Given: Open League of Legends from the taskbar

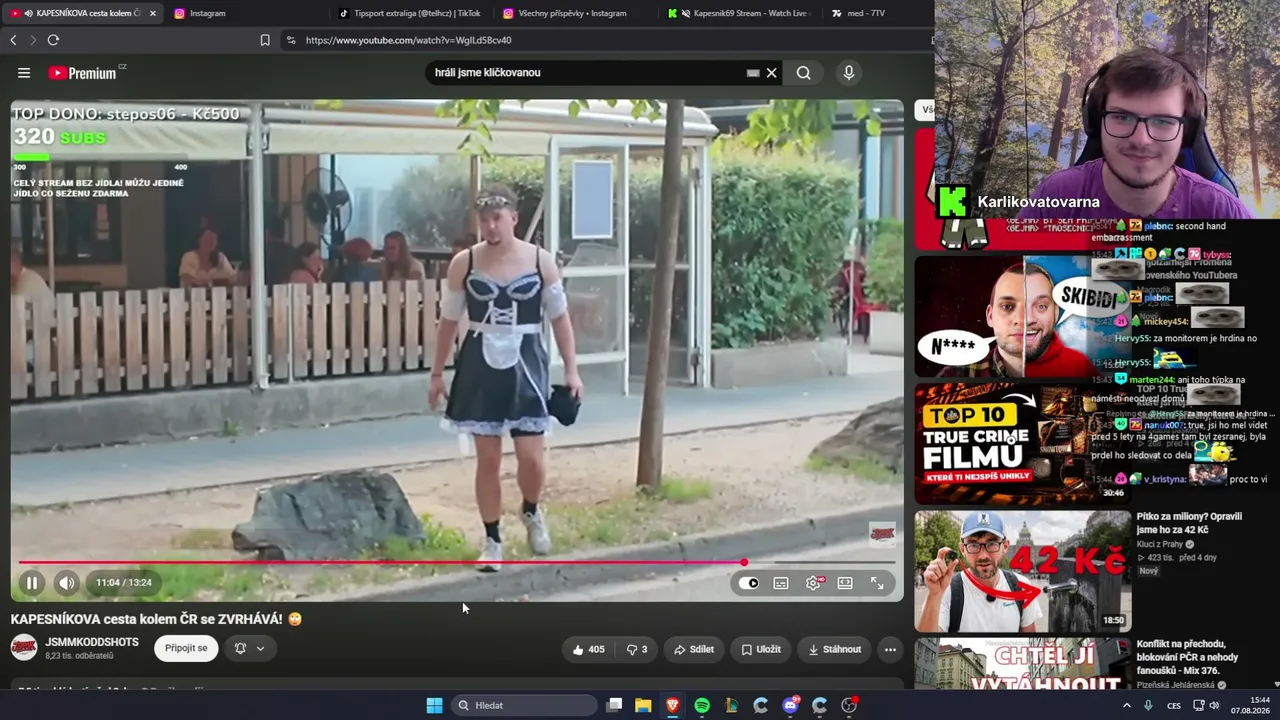Looking at the screenshot, I should (x=731, y=705).
